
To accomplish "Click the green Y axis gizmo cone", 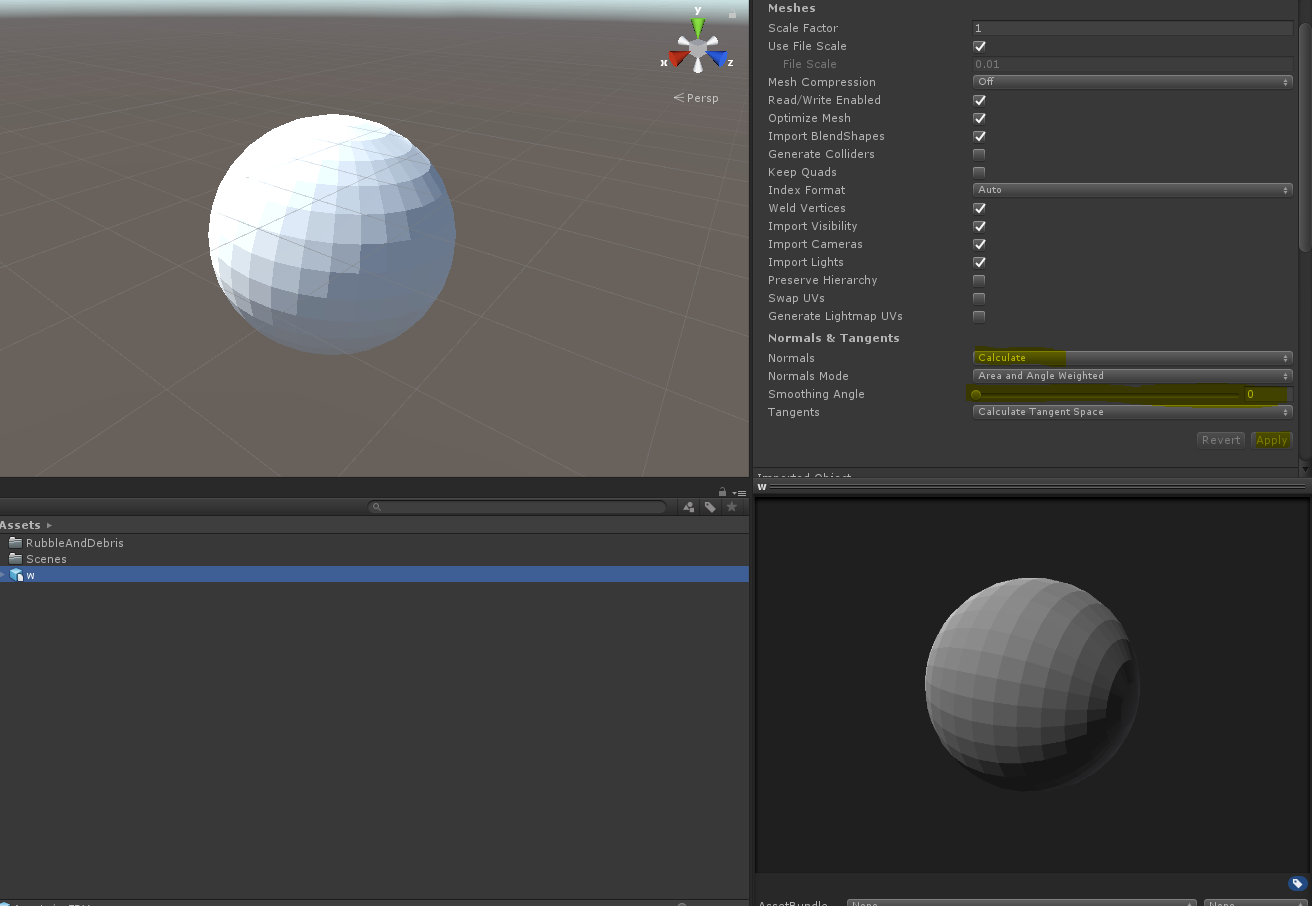I will click(698, 26).
